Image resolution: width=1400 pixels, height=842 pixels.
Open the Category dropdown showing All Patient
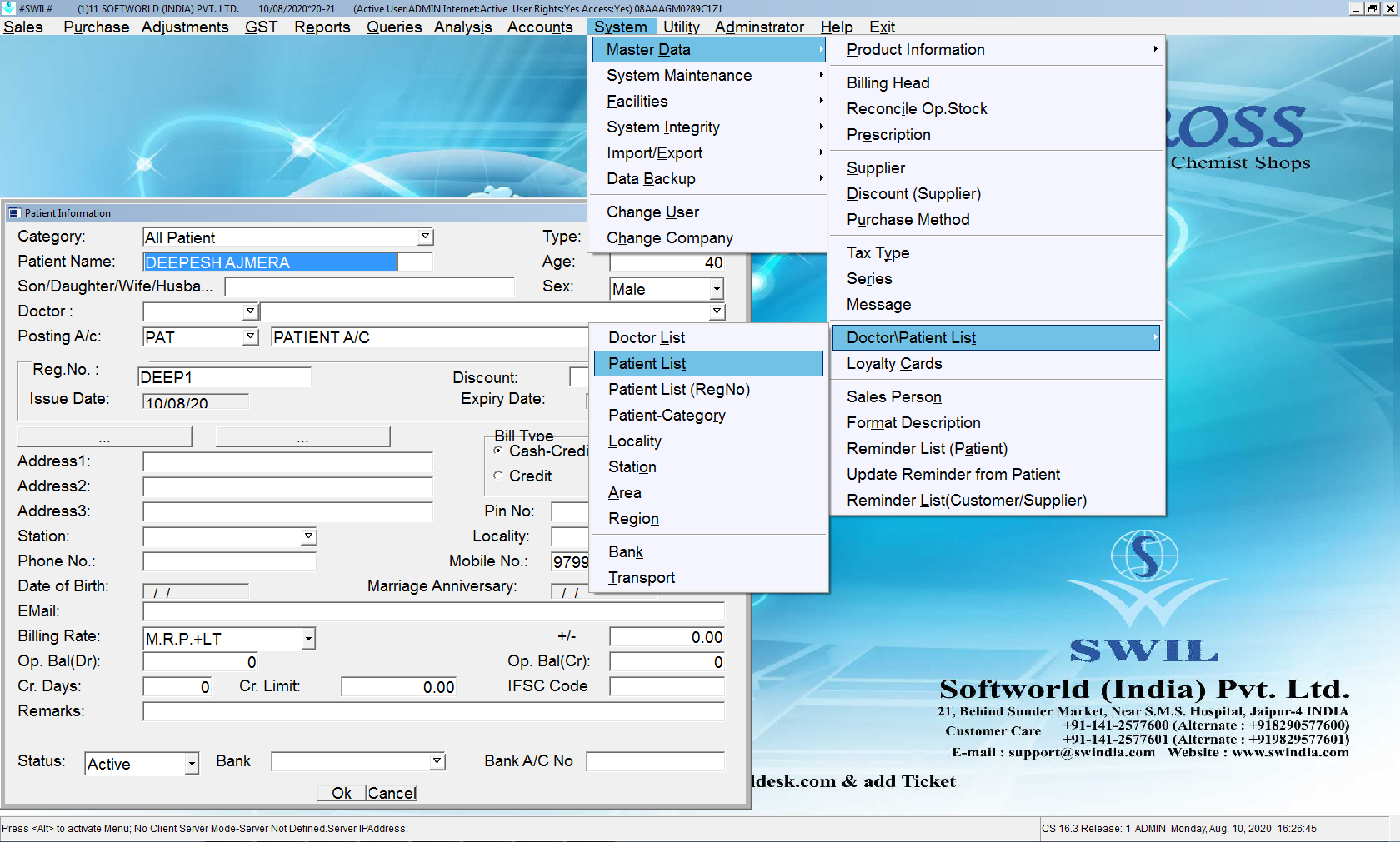425,237
